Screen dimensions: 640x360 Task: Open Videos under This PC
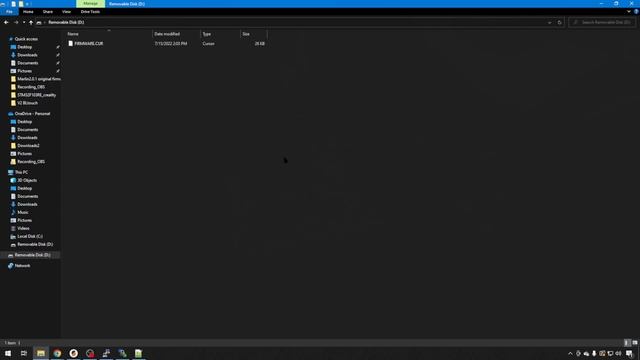pos(23,228)
